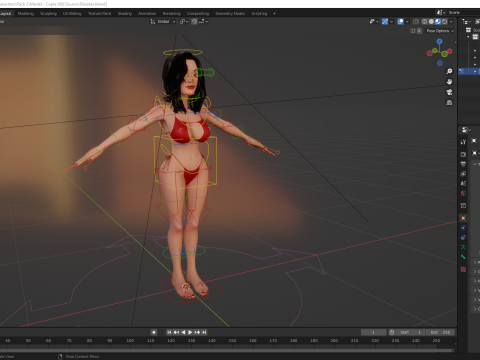Open the View Layer properties tab
Image resolution: width=480 pixels, height=360 pixels.
click(x=463, y=174)
